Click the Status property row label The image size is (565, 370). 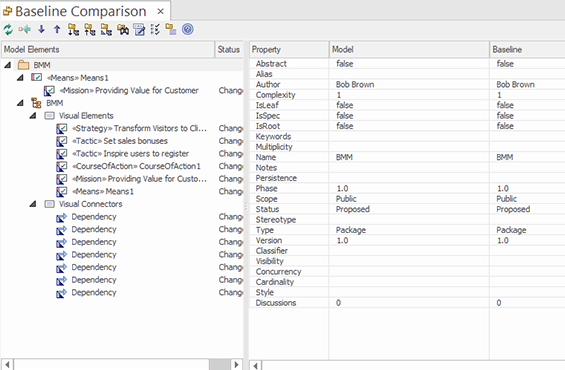[x=267, y=209]
